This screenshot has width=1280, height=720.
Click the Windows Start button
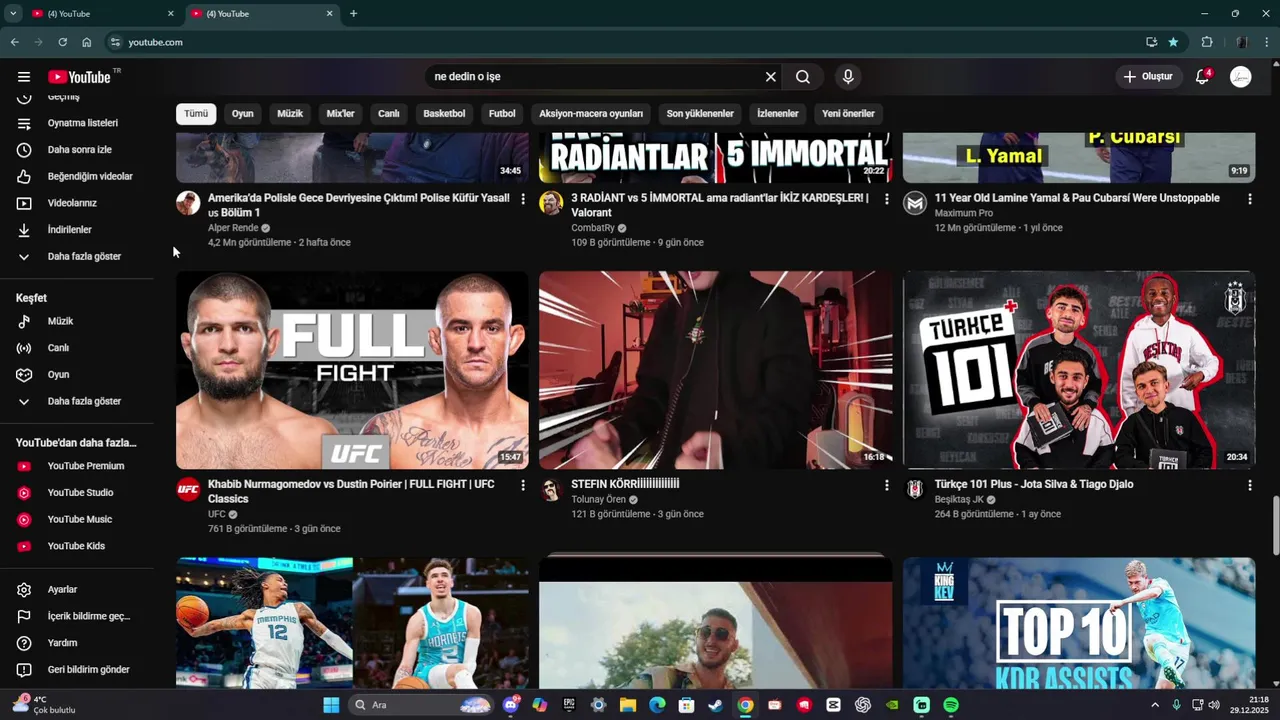(331, 705)
